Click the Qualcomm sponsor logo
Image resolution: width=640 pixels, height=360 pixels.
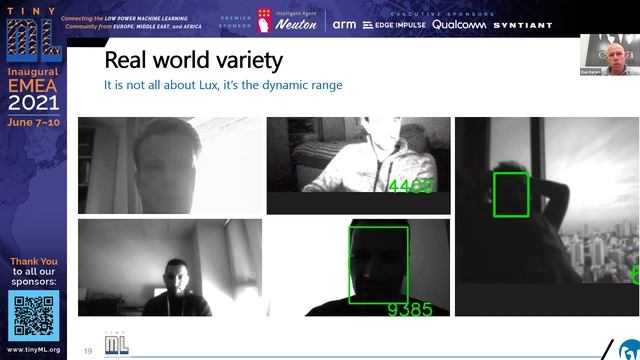click(x=459, y=25)
